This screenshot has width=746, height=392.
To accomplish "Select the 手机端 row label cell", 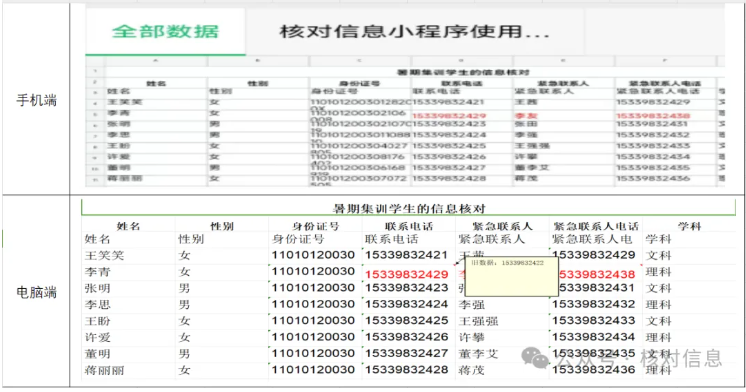I will [36, 100].
